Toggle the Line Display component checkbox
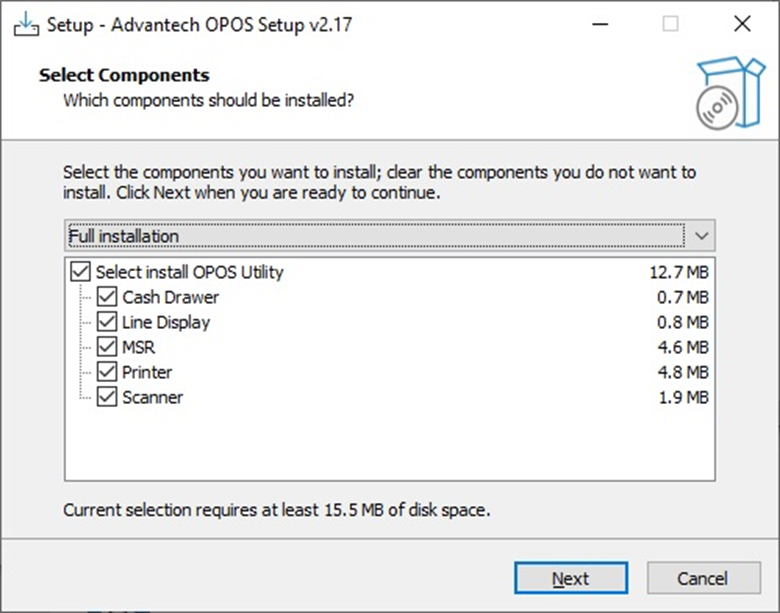This screenshot has width=780, height=613. tap(107, 322)
